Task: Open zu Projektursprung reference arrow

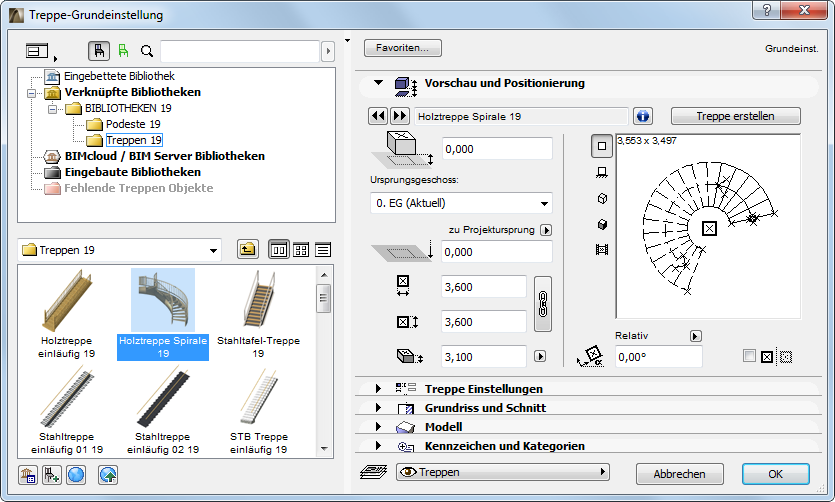Action: [x=546, y=230]
